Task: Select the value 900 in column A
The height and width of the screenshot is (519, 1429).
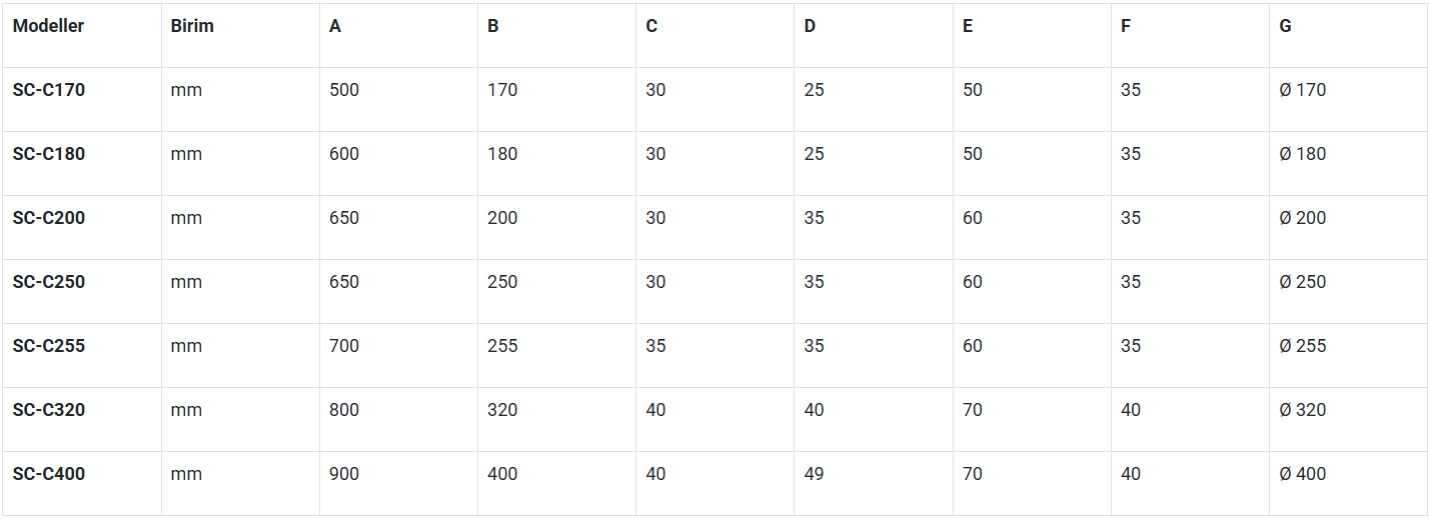Action: click(344, 474)
